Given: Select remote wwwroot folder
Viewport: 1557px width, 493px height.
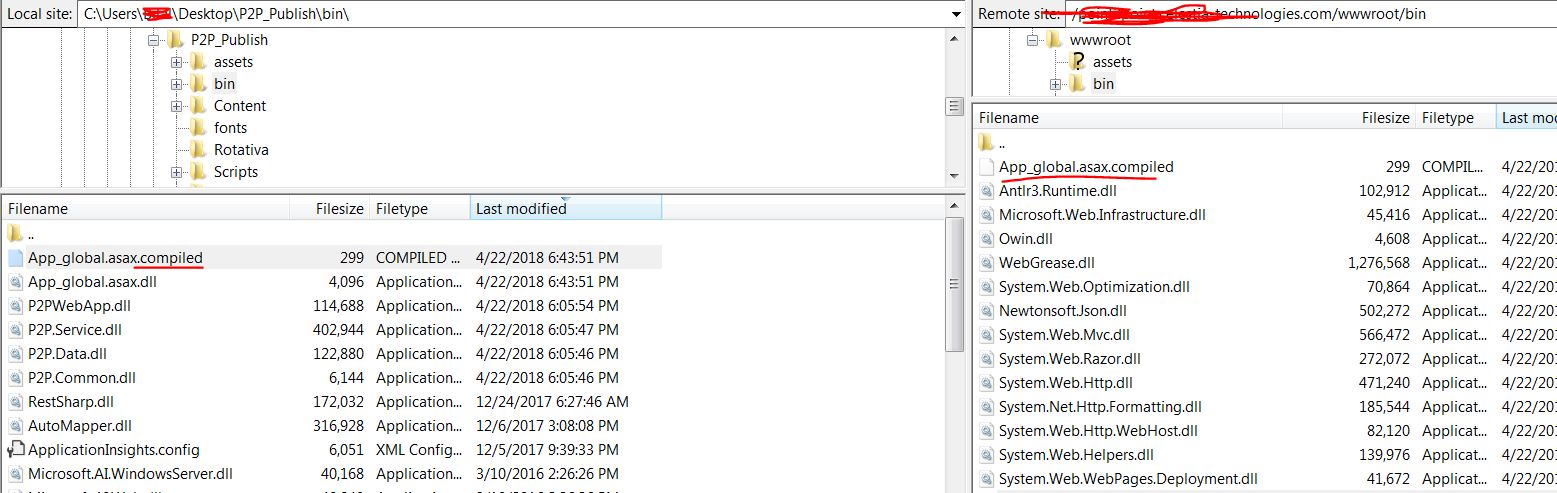Looking at the screenshot, I should point(1100,40).
